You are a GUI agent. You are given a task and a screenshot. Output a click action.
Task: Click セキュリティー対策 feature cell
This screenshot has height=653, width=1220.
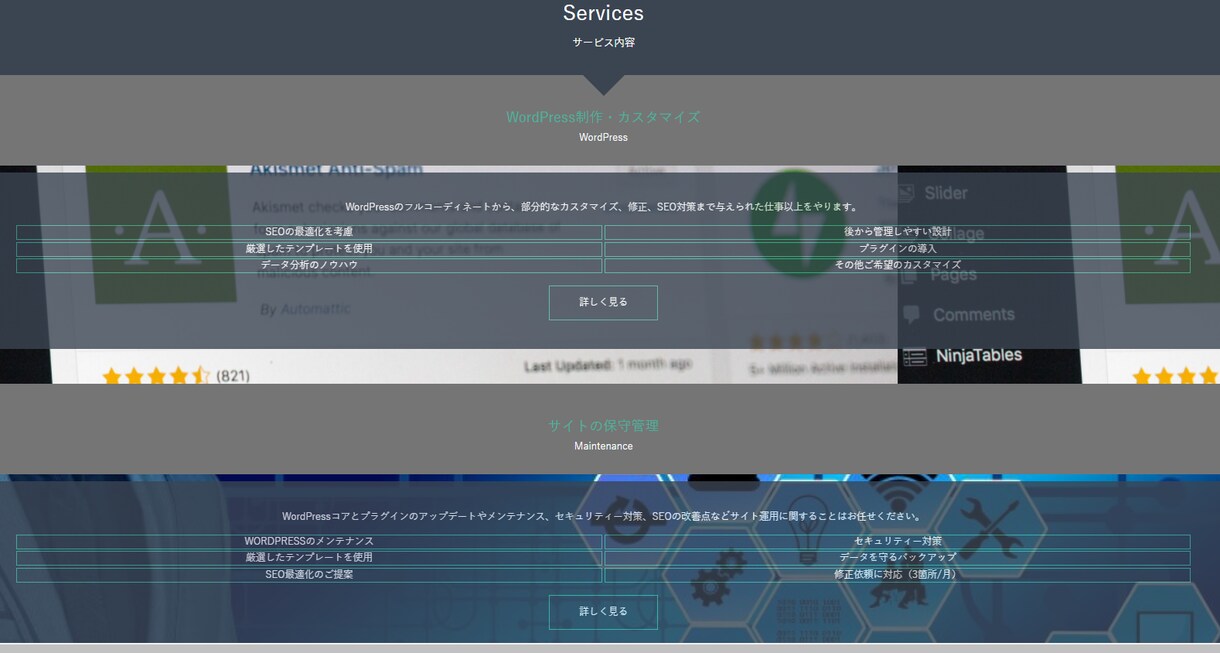(x=897, y=541)
